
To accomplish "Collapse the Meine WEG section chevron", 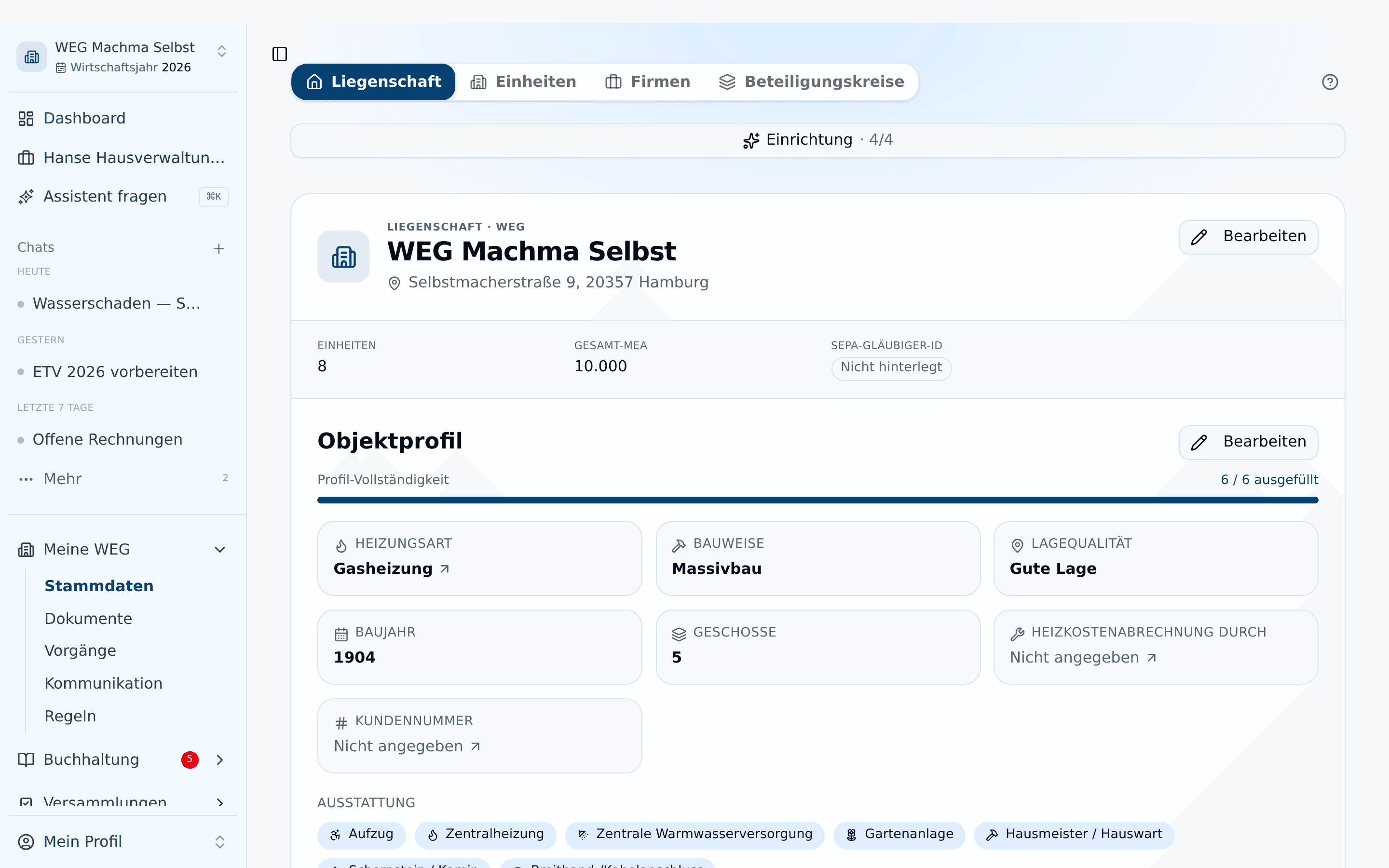I will 220,550.
